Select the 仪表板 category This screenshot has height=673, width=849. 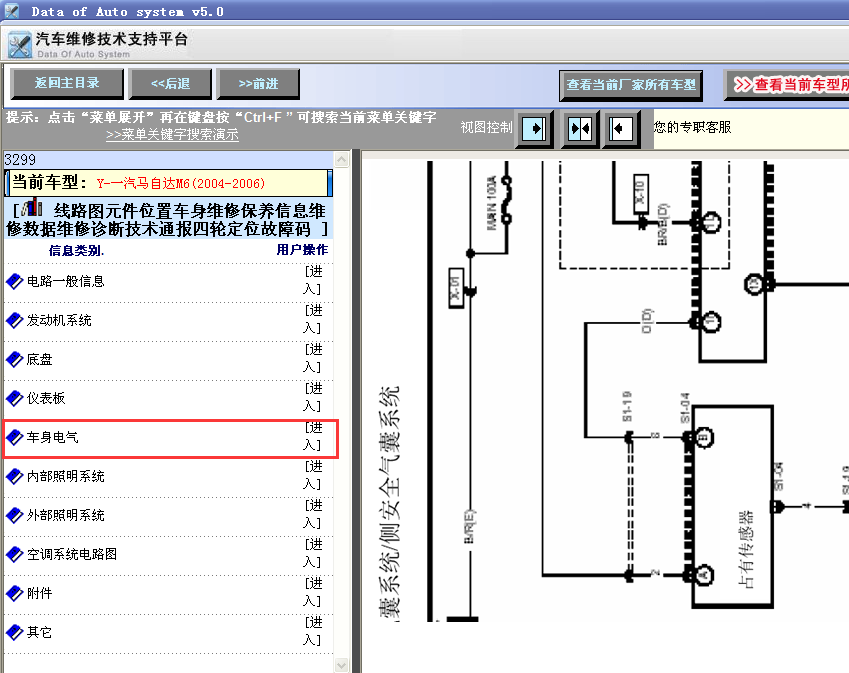pyautogui.click(x=46, y=398)
